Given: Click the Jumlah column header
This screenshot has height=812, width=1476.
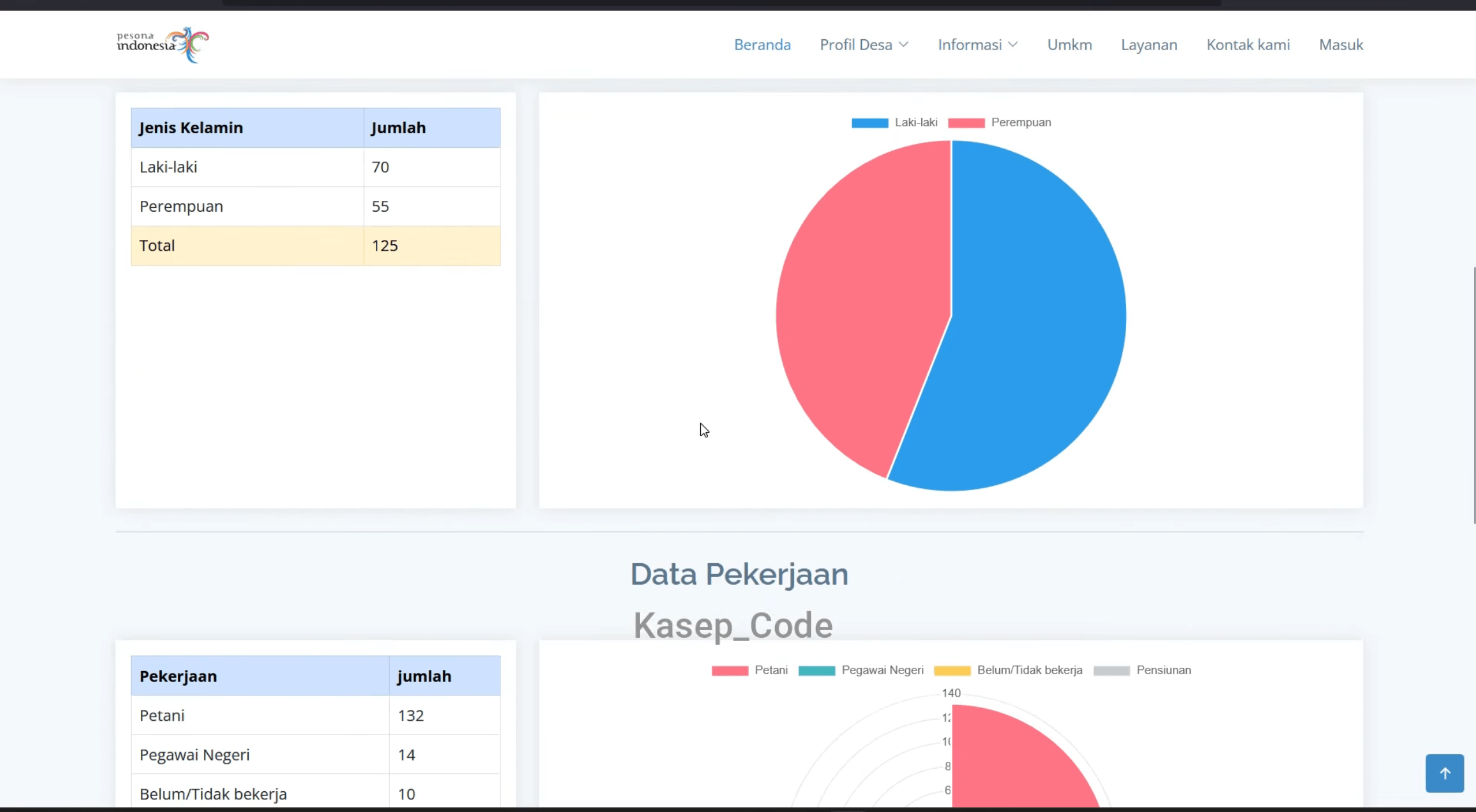Looking at the screenshot, I should pyautogui.click(x=432, y=128).
